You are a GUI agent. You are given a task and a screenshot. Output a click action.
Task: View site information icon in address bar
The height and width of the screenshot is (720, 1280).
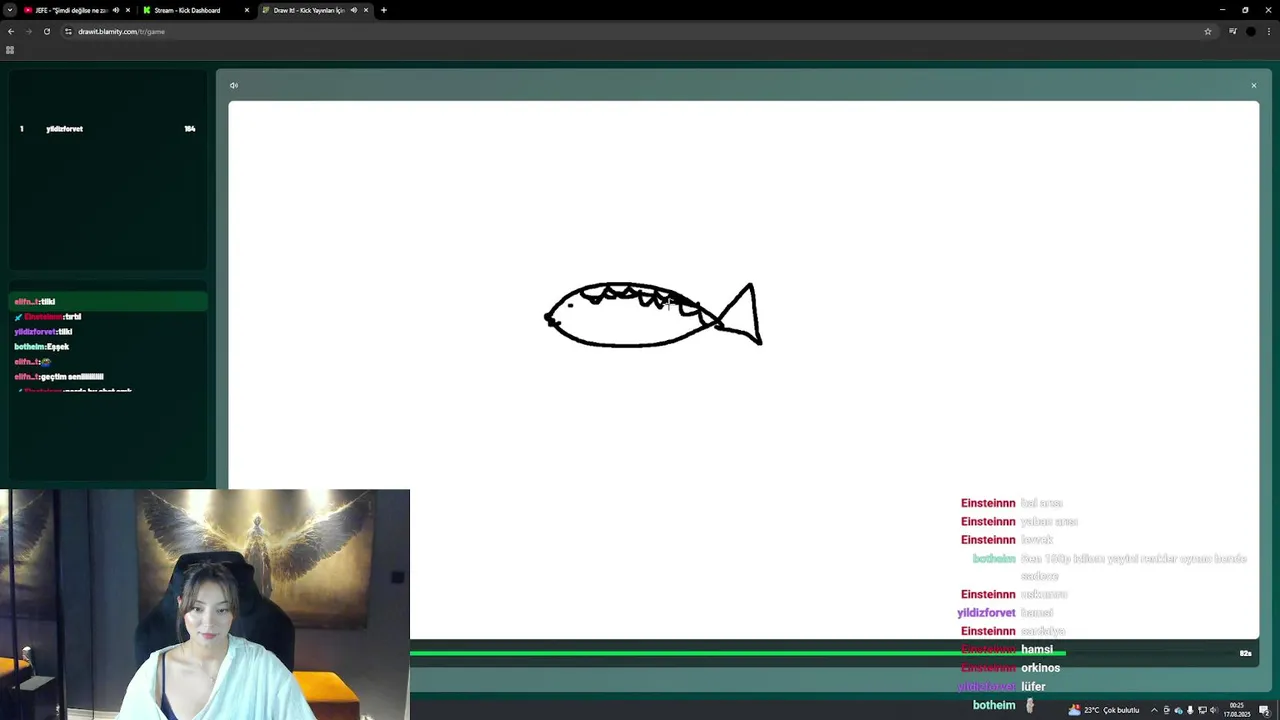click(68, 31)
